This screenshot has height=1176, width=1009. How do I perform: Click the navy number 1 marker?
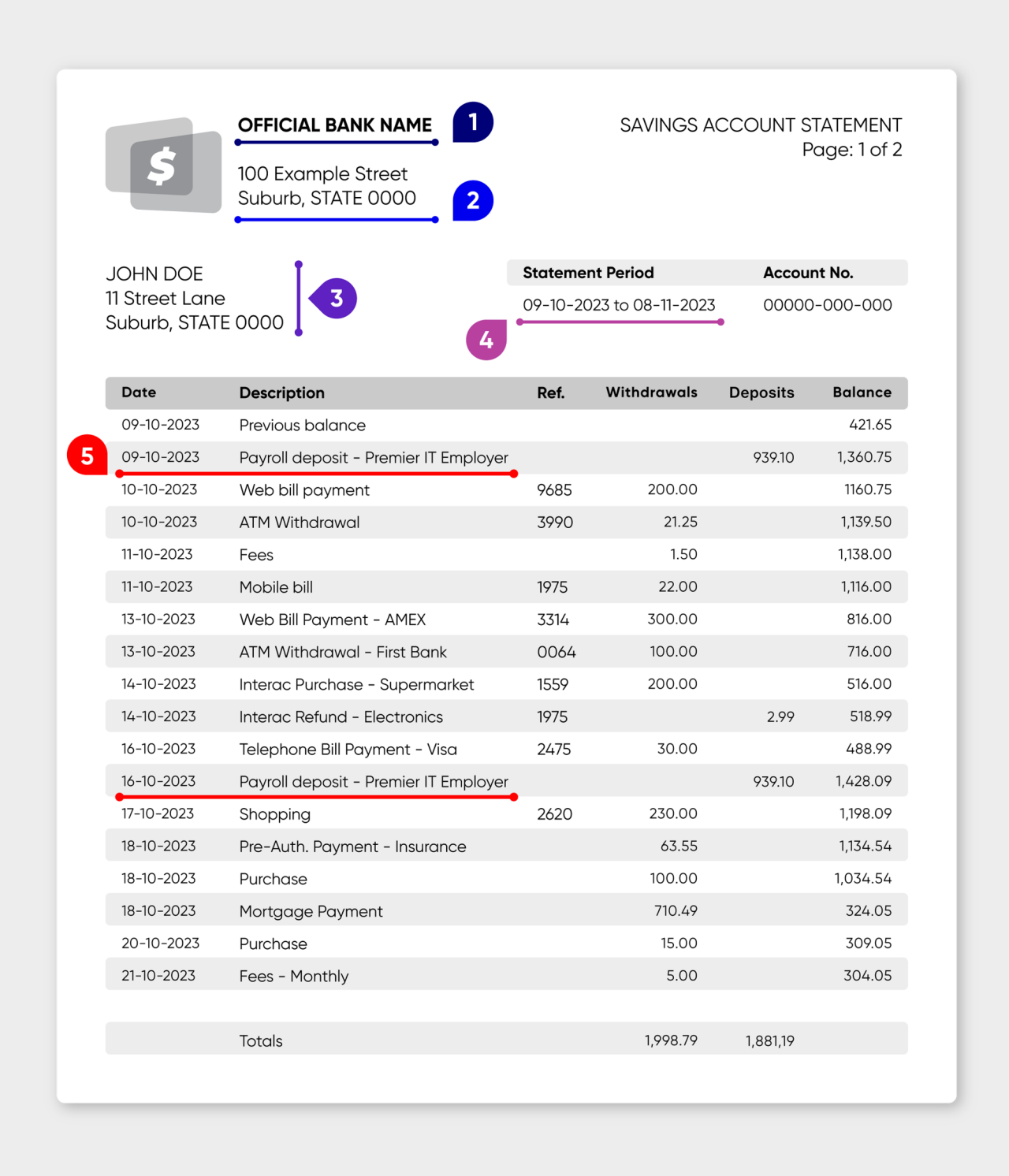[x=473, y=122]
